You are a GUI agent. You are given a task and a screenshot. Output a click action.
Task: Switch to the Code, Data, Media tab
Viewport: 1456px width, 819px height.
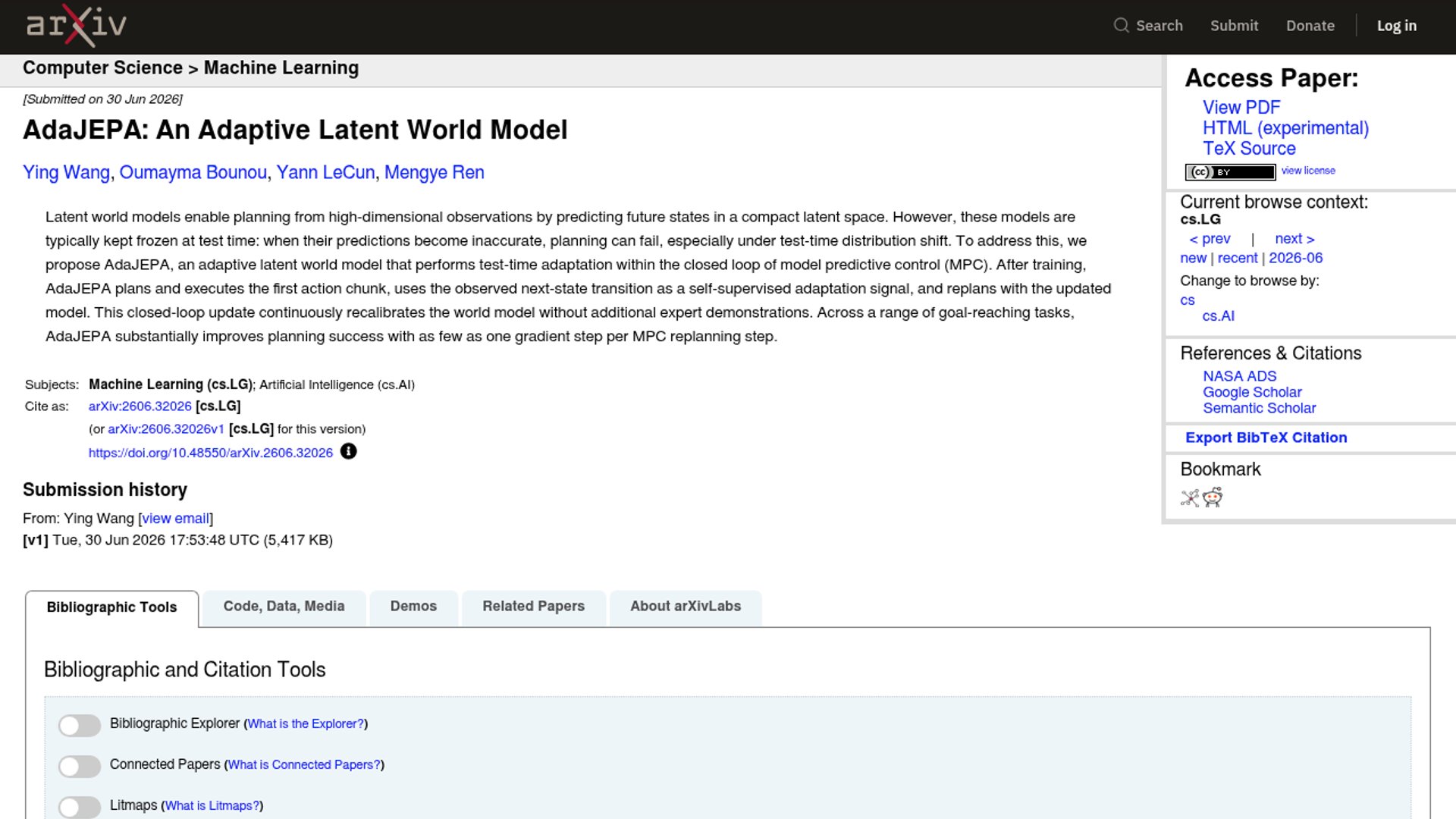(284, 606)
